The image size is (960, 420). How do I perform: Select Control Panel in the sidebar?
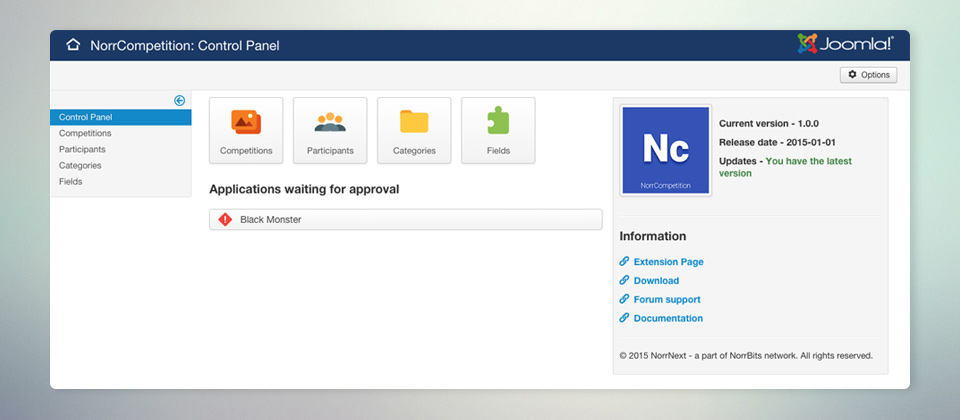click(x=121, y=117)
